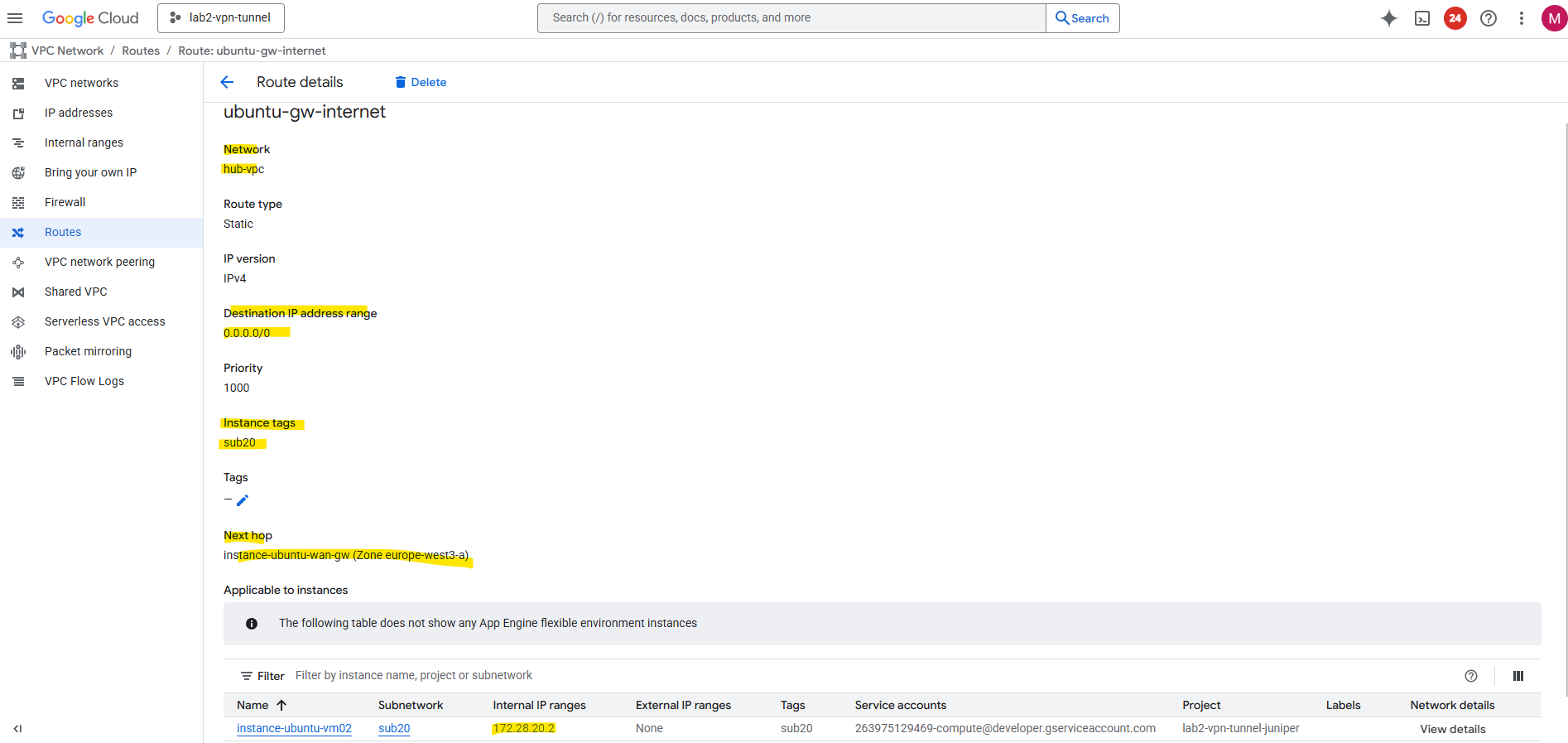1568x743 pixels.
Task: Open the lab2-vpn-tunnel project selector
Action: coord(221,17)
